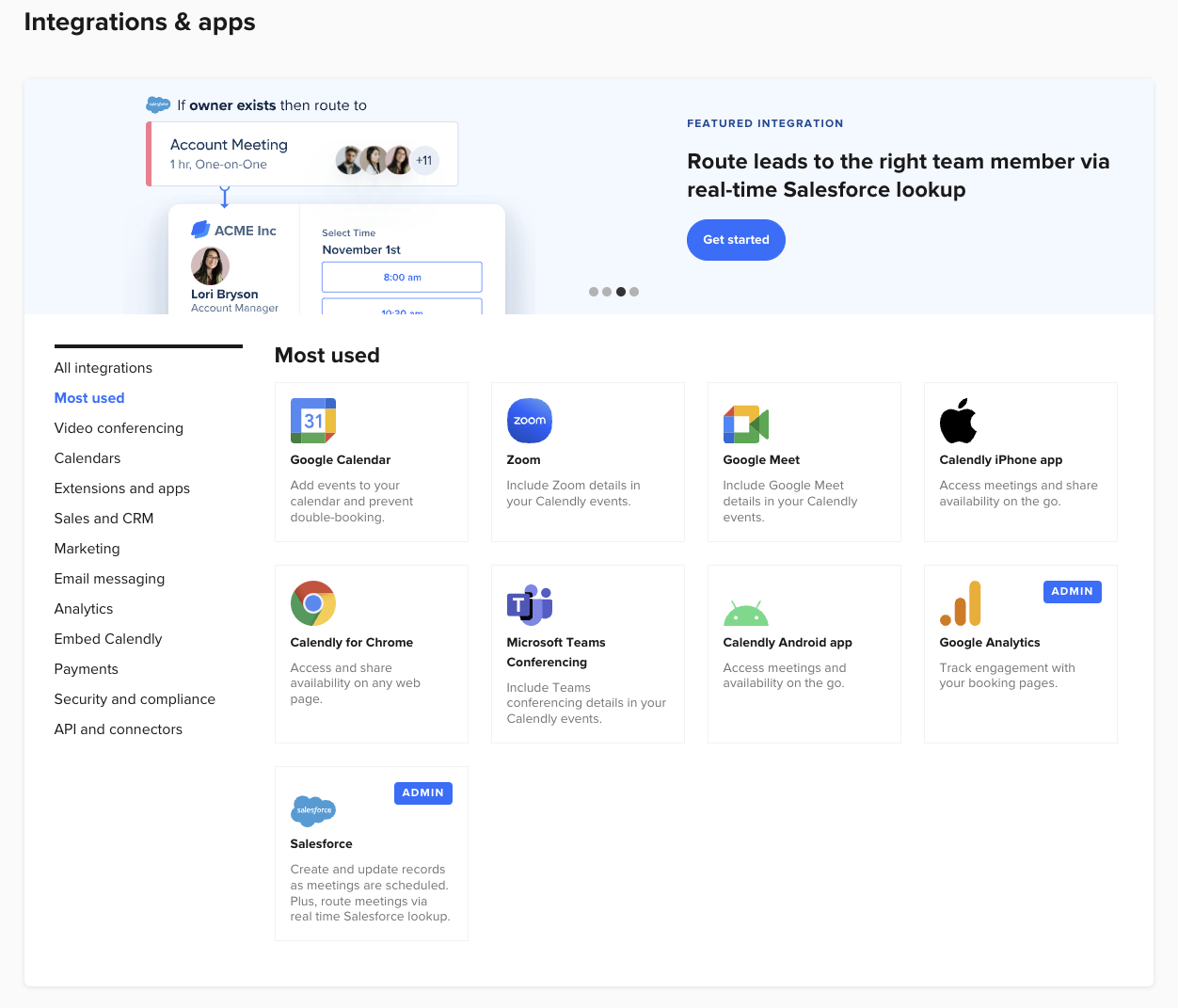Select the 8:00 am time slot
Screen dimensions: 1178x1008
point(402,277)
